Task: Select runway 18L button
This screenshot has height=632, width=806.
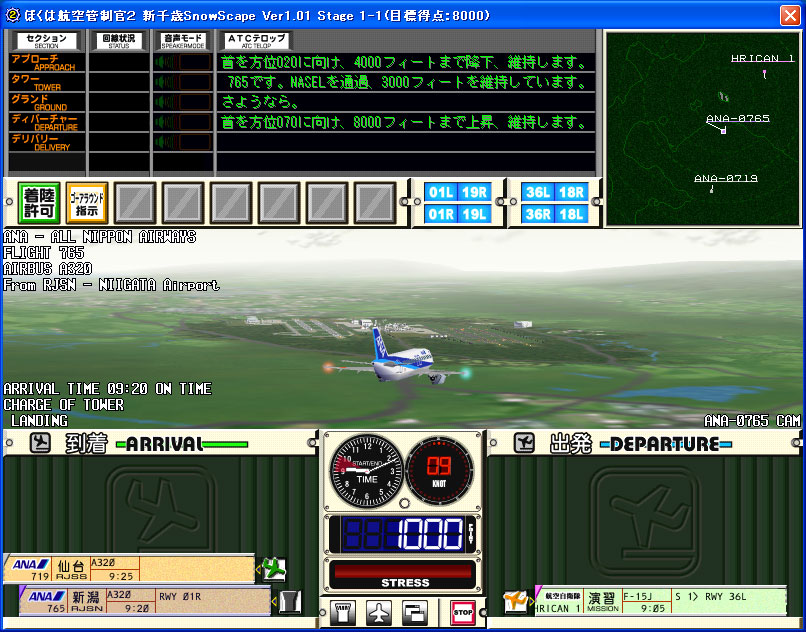Action: [x=572, y=214]
